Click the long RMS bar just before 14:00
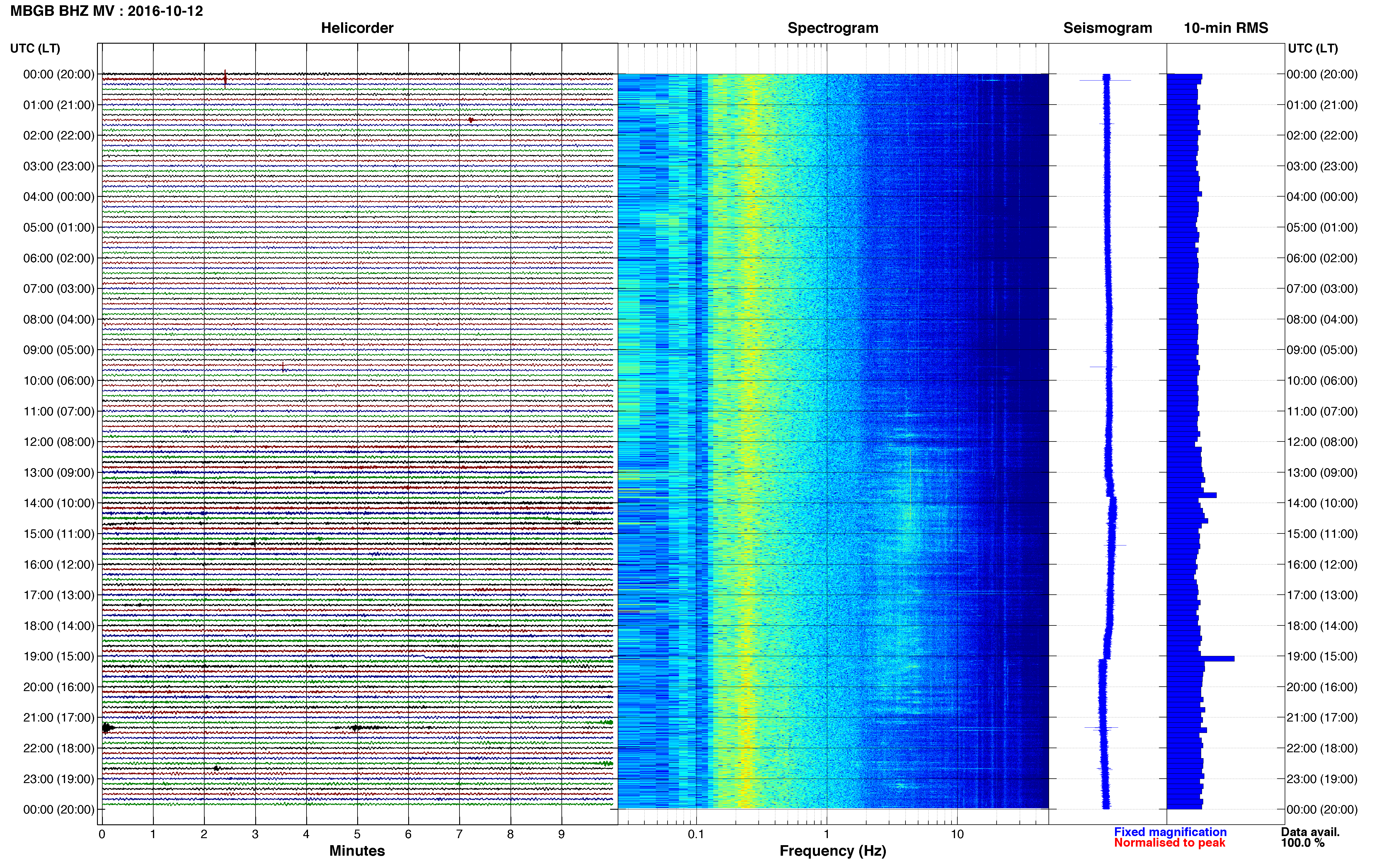 point(1191,495)
